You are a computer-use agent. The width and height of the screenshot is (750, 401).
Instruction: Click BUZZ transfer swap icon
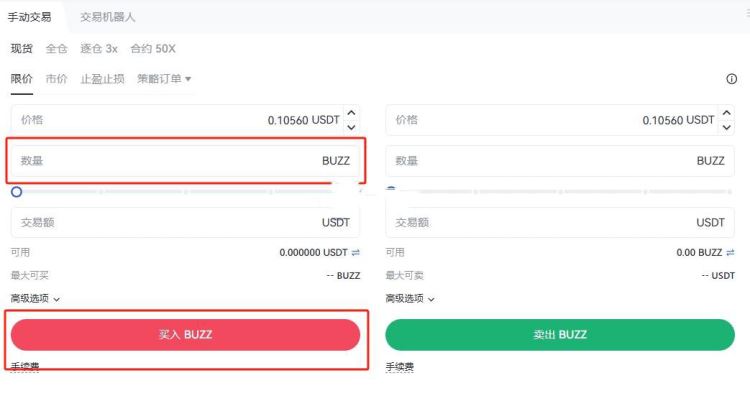[x=730, y=253]
